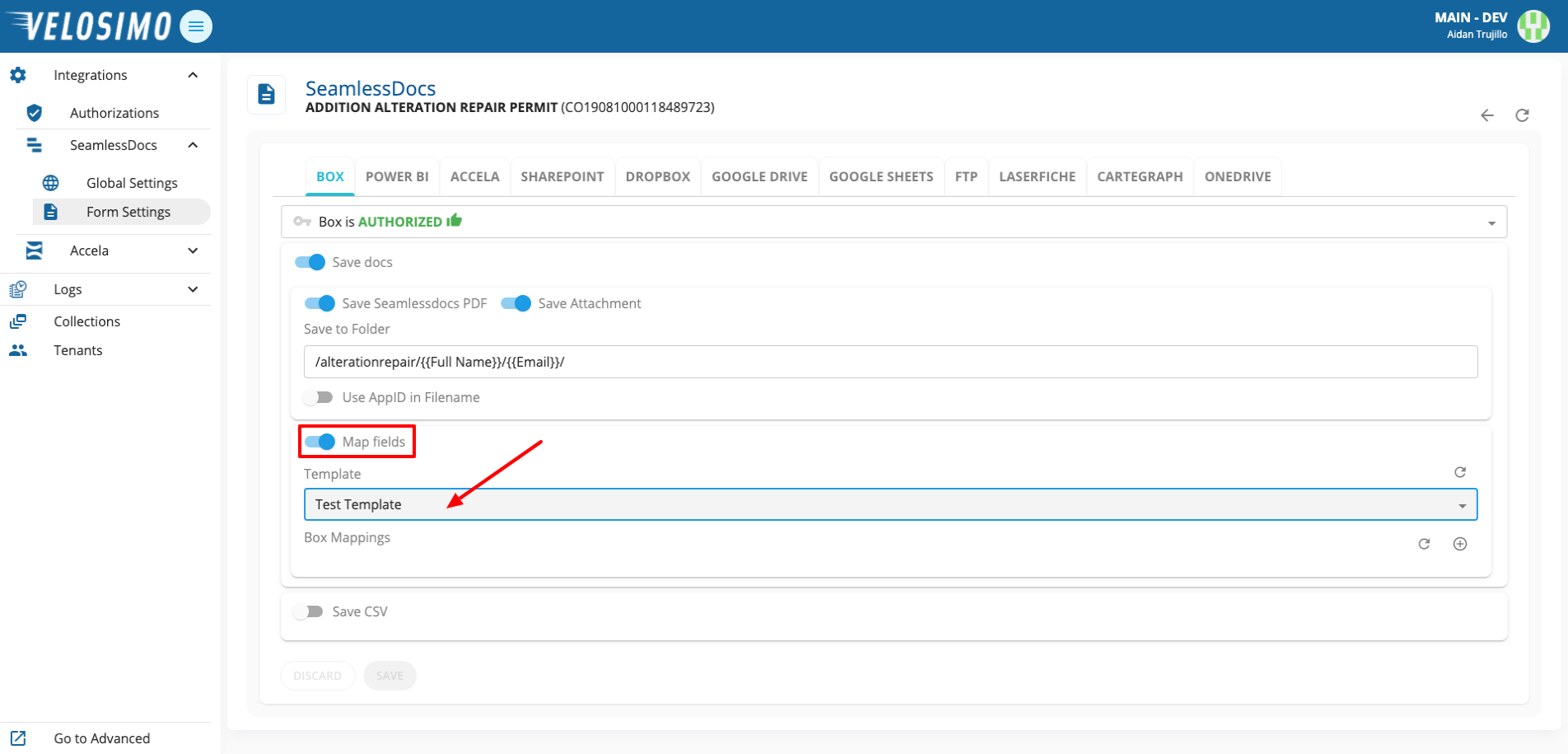Click the Logs sidebar icon
1568x754 pixels.
coord(18,289)
